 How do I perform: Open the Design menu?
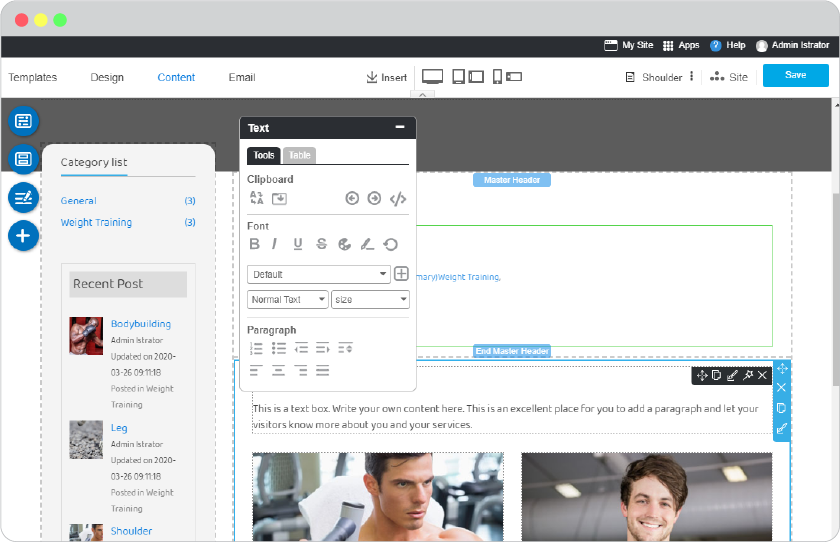click(x=107, y=77)
